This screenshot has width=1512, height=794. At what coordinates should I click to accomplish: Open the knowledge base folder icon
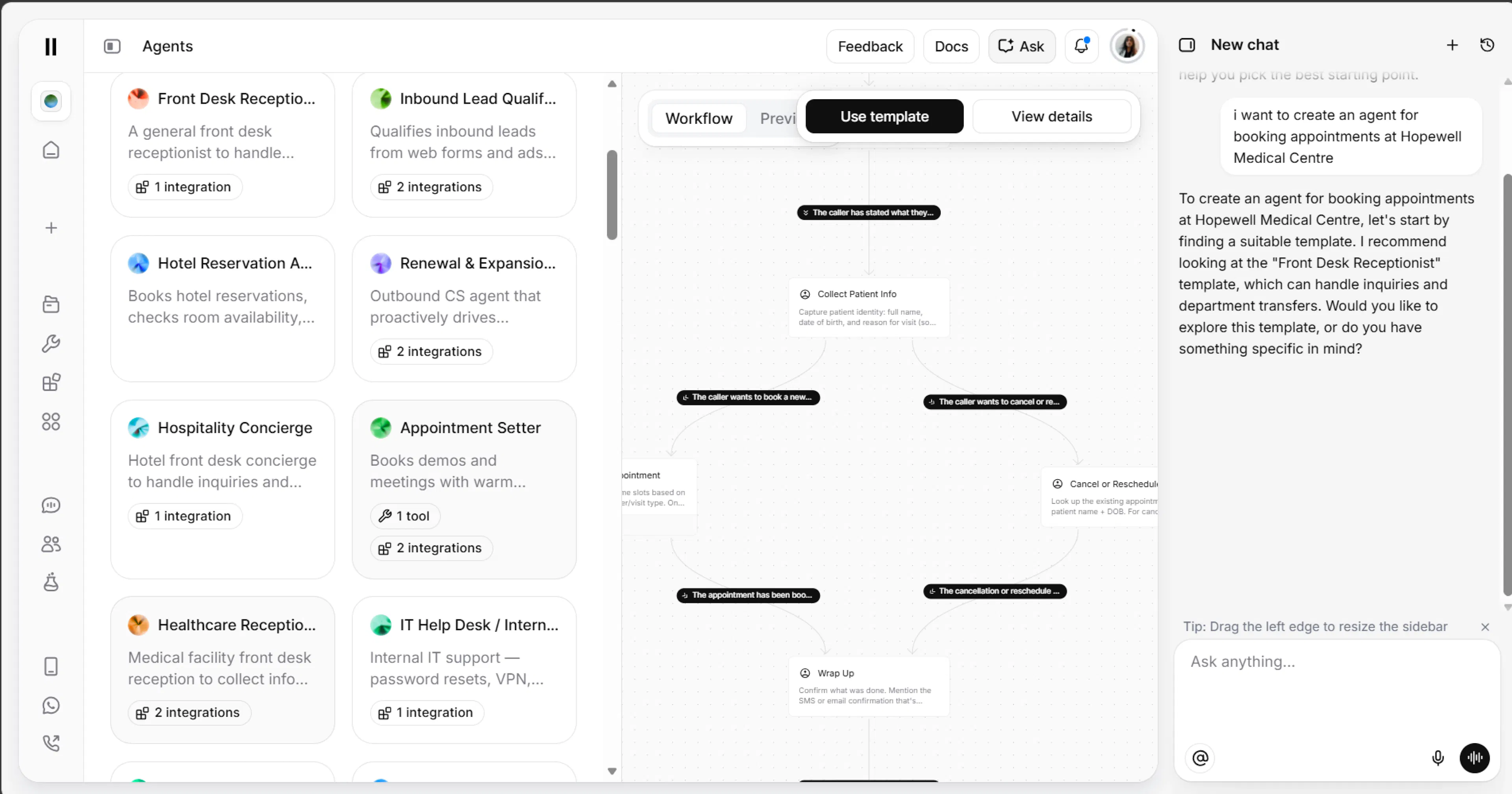51,304
